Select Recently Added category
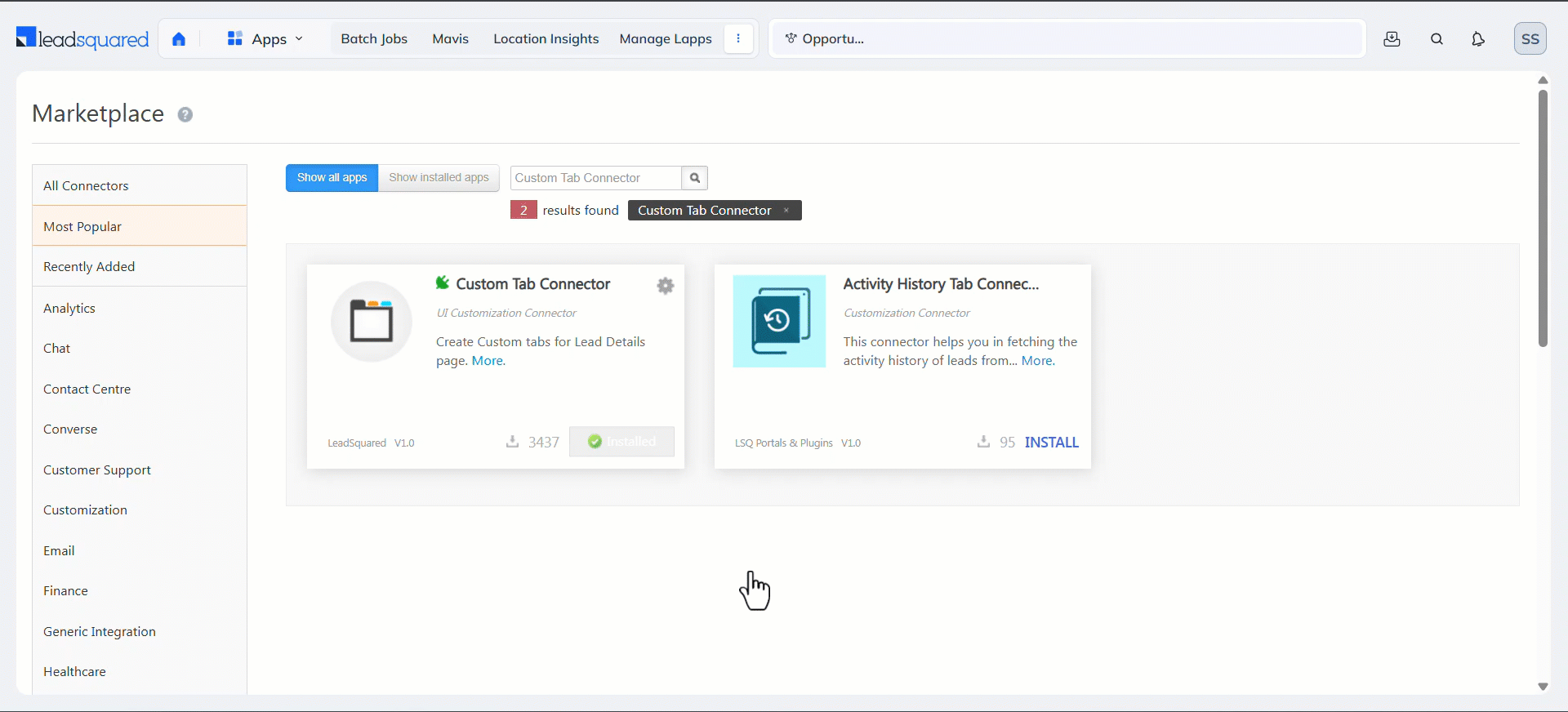The height and width of the screenshot is (712, 1568). [x=140, y=266]
